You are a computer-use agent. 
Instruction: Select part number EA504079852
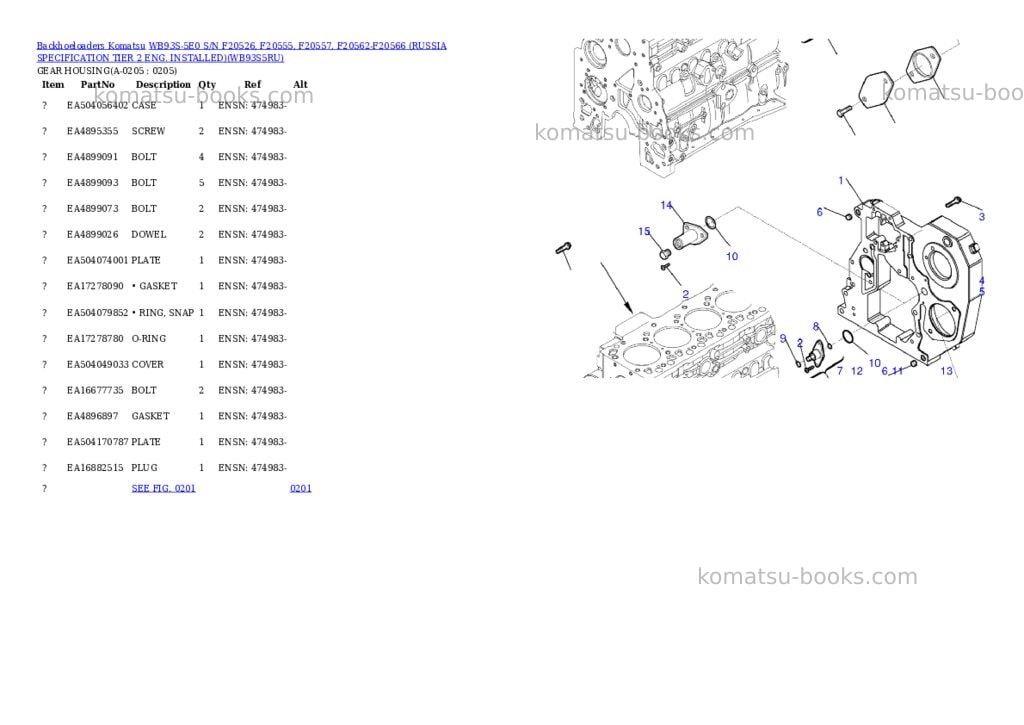97,313
